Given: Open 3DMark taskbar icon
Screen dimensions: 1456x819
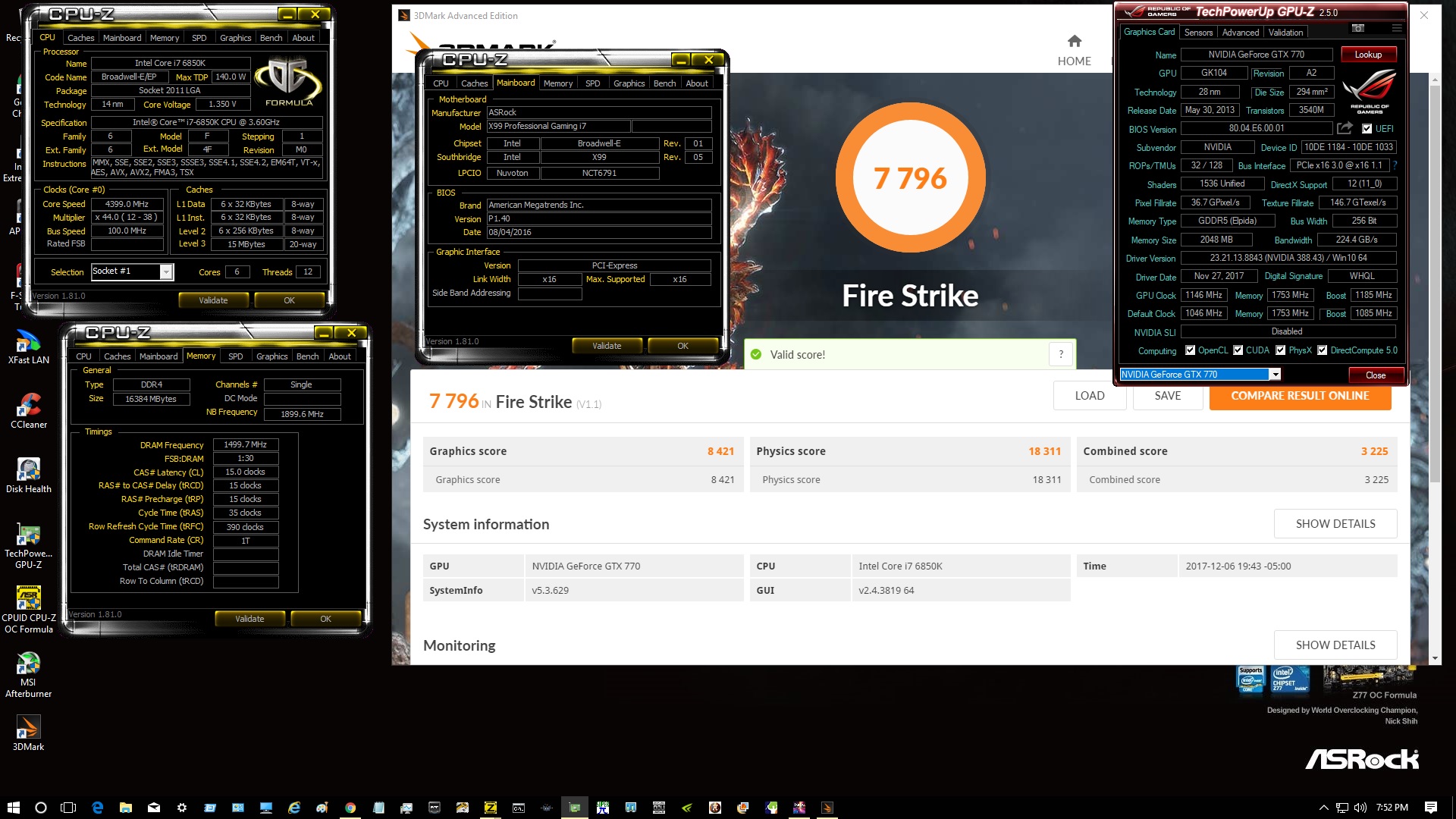Looking at the screenshot, I should click(827, 808).
